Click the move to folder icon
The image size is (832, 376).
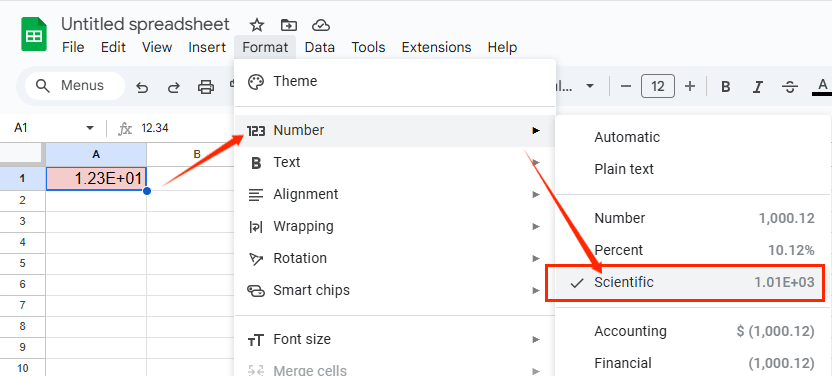pos(289,24)
